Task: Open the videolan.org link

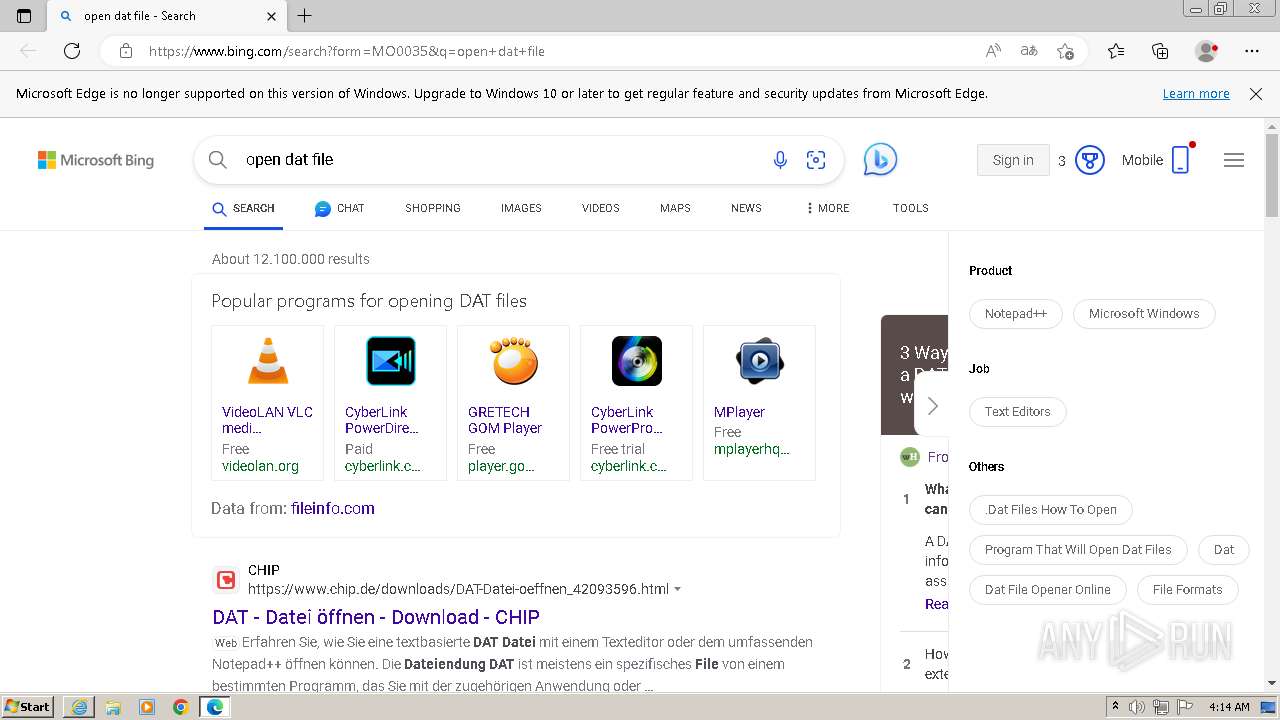Action: (x=260, y=466)
